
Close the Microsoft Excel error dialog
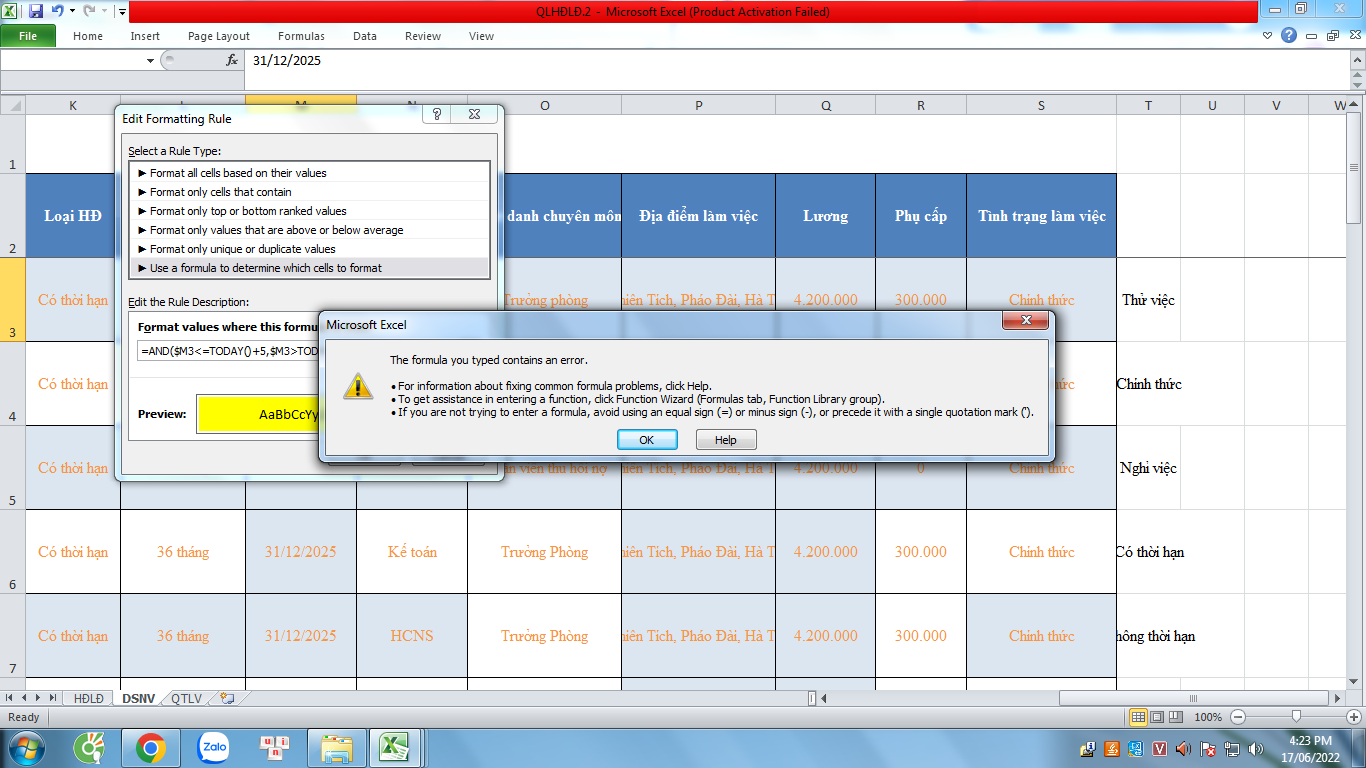coord(1025,321)
